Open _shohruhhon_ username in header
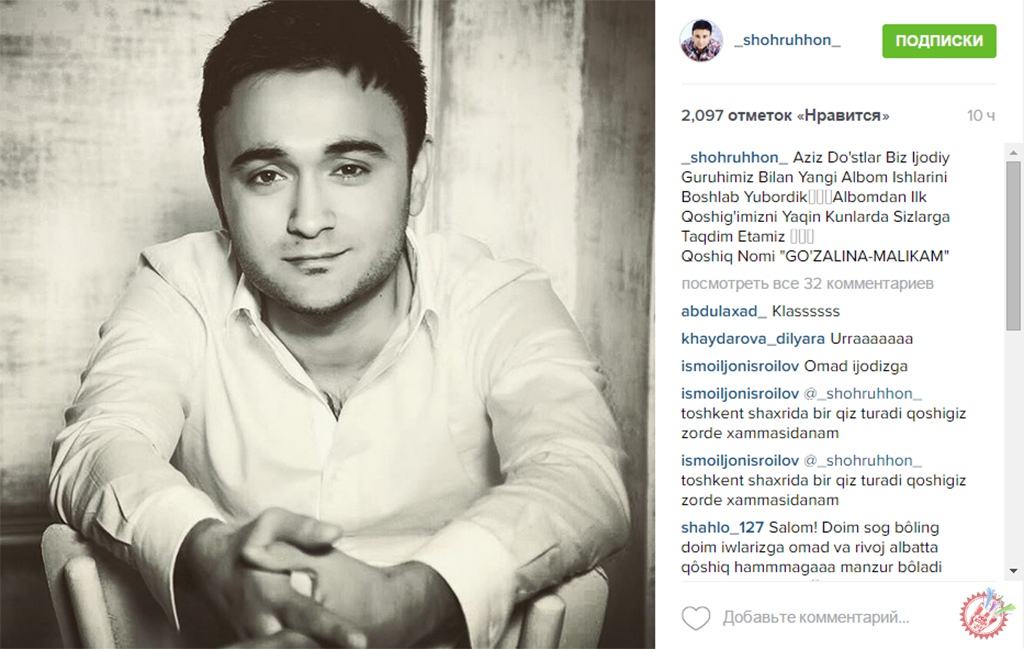 click(x=787, y=40)
